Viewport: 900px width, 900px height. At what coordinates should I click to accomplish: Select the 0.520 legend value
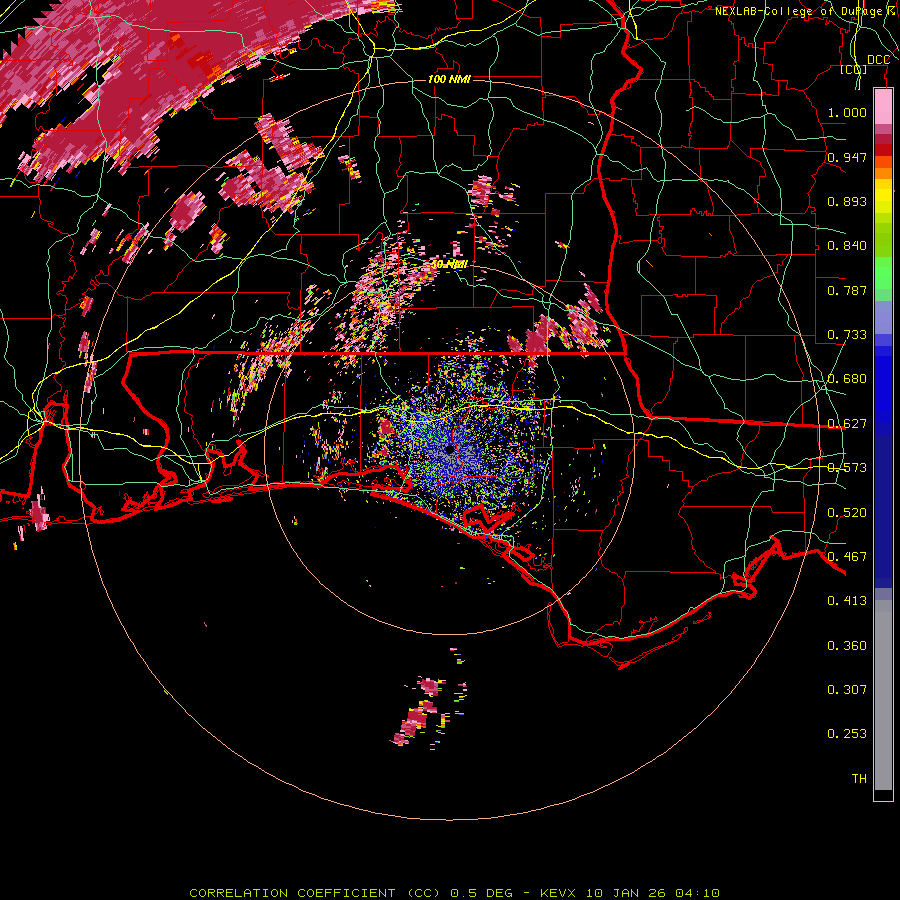coord(847,513)
